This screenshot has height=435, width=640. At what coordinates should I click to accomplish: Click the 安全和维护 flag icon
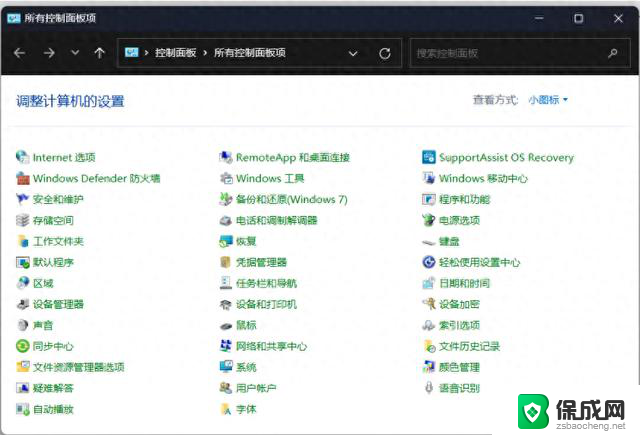tap(22, 199)
